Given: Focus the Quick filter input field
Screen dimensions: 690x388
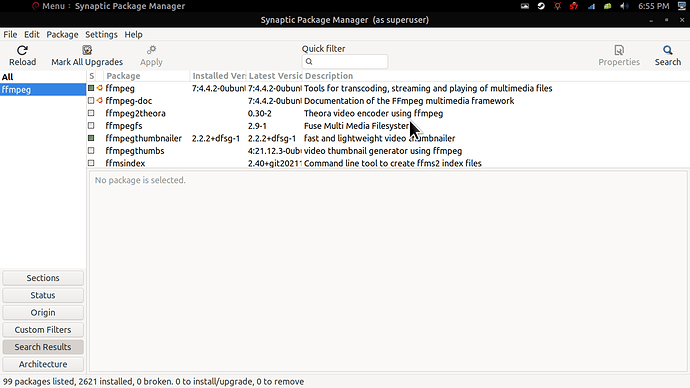Looking at the screenshot, I should pos(345,62).
